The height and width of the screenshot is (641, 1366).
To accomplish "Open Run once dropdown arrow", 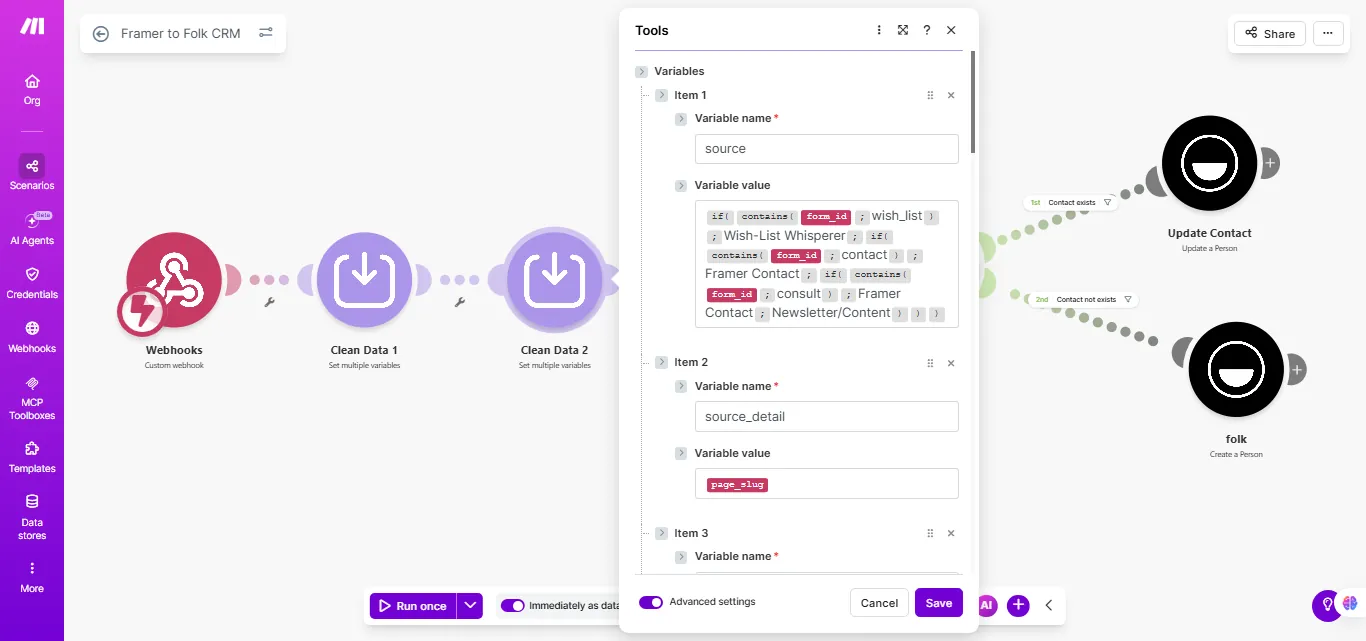I will [470, 606].
